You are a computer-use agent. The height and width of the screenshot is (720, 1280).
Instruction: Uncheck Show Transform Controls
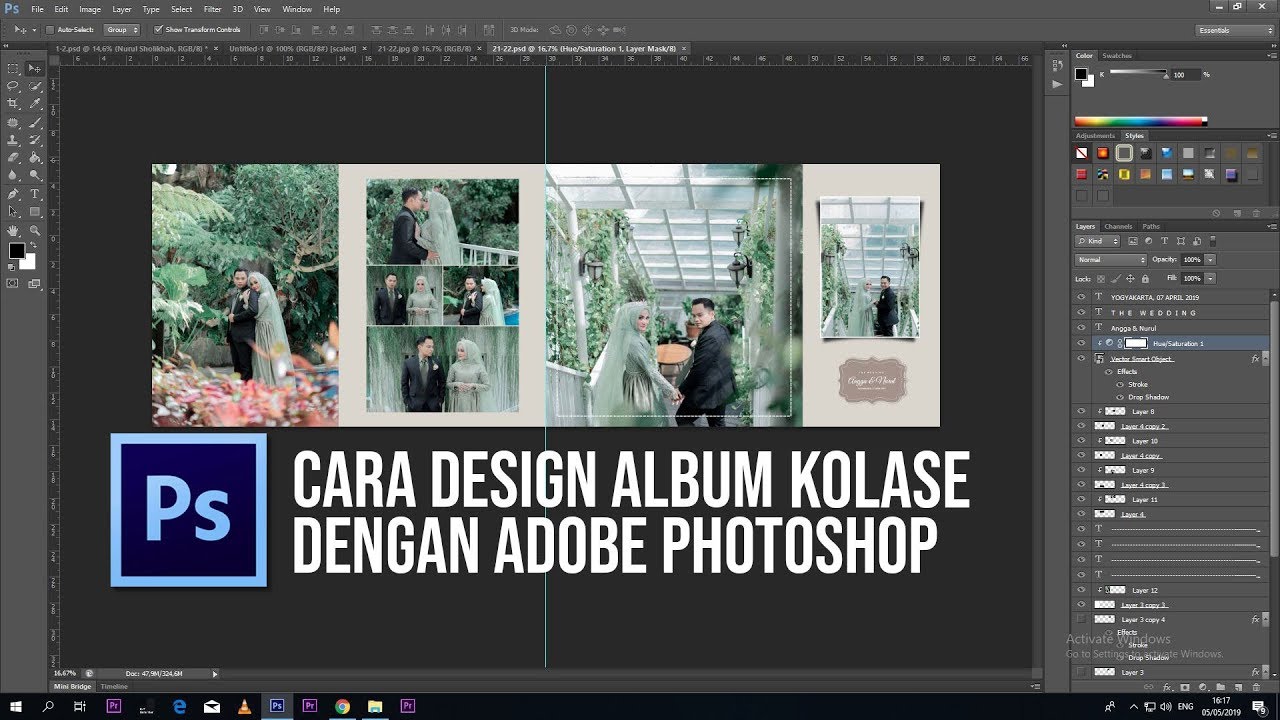tap(159, 30)
